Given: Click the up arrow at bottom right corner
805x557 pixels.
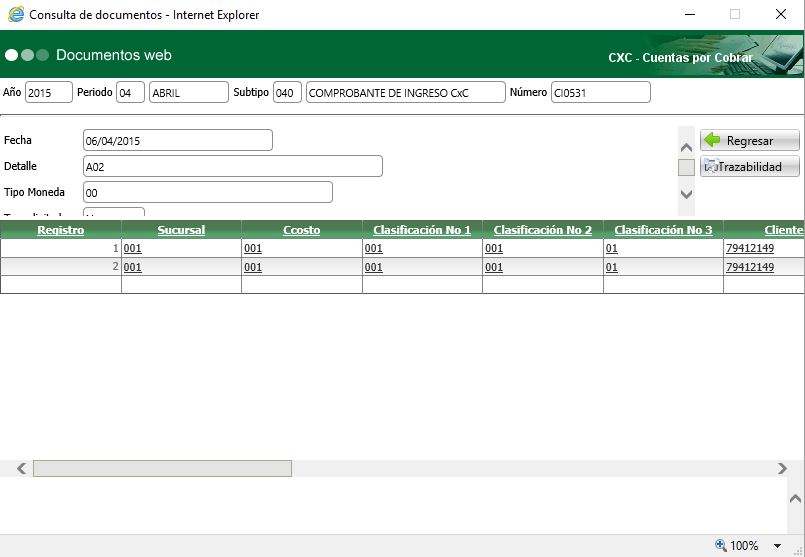Looking at the screenshot, I should 795,498.
